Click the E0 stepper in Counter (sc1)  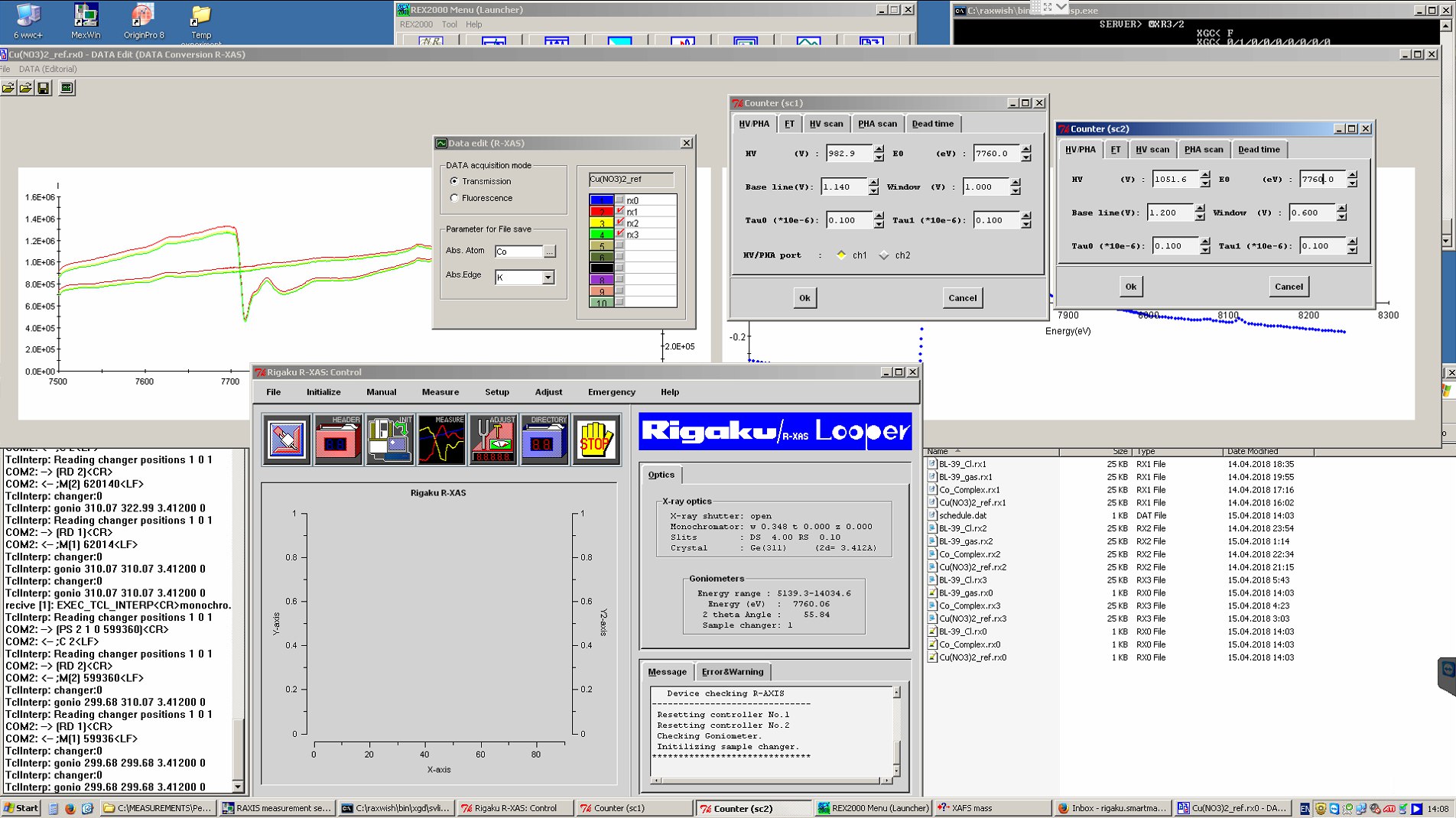click(1026, 154)
